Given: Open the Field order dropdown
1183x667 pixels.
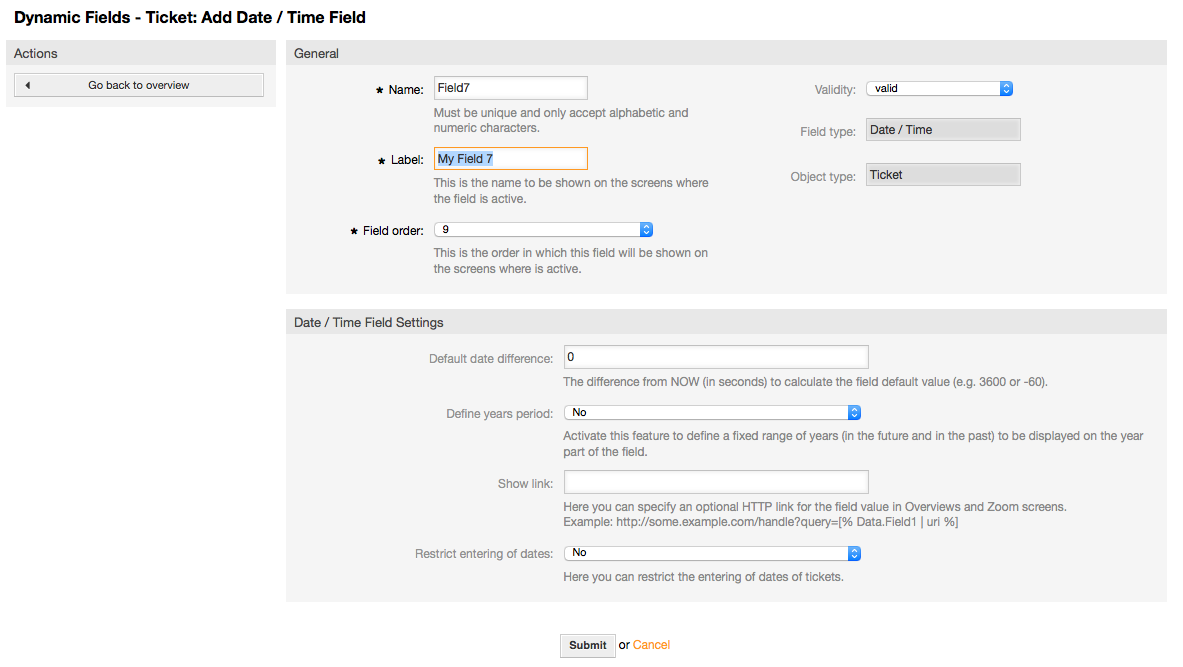Looking at the screenshot, I should (543, 230).
